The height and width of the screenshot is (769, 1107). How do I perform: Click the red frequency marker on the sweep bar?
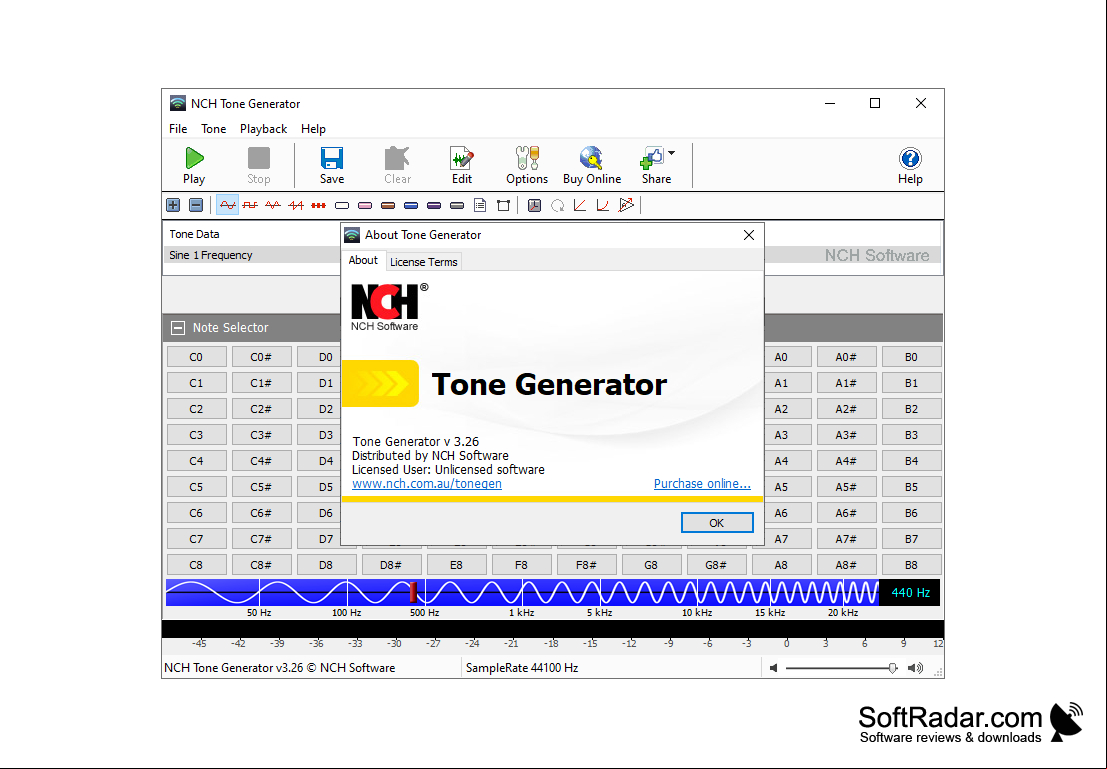coord(413,592)
